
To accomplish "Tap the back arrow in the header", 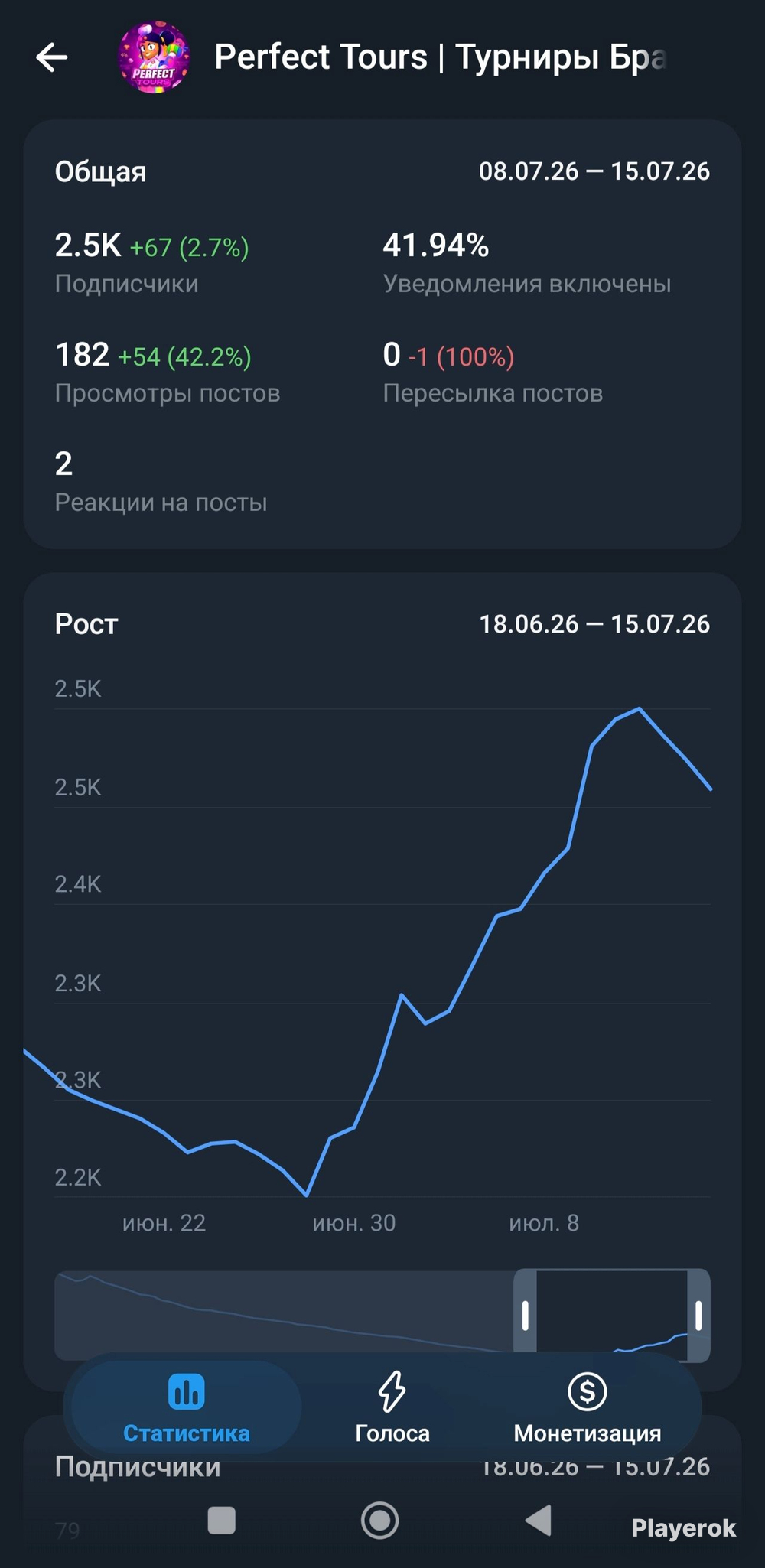I will 52,57.
